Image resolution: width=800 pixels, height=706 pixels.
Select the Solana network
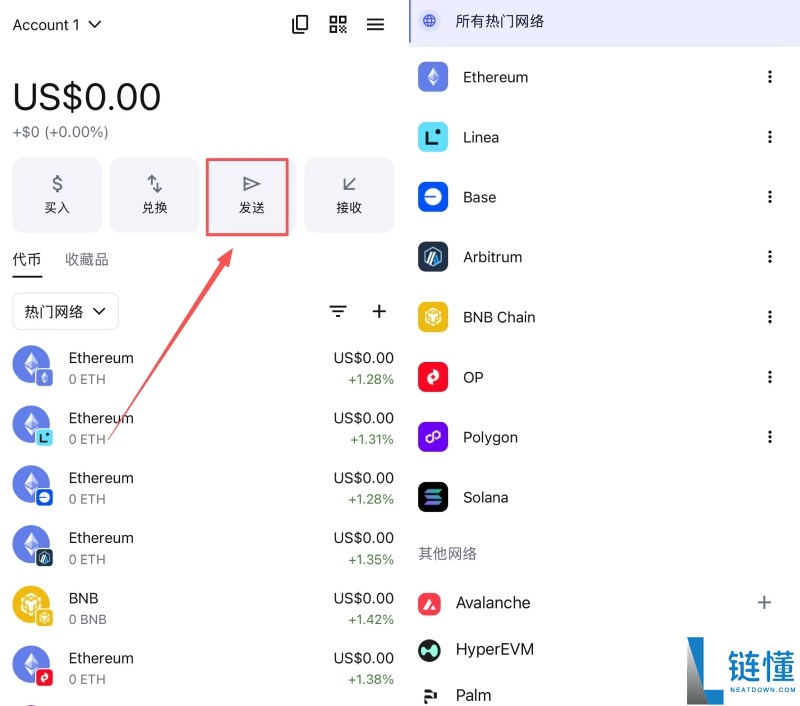point(605,497)
